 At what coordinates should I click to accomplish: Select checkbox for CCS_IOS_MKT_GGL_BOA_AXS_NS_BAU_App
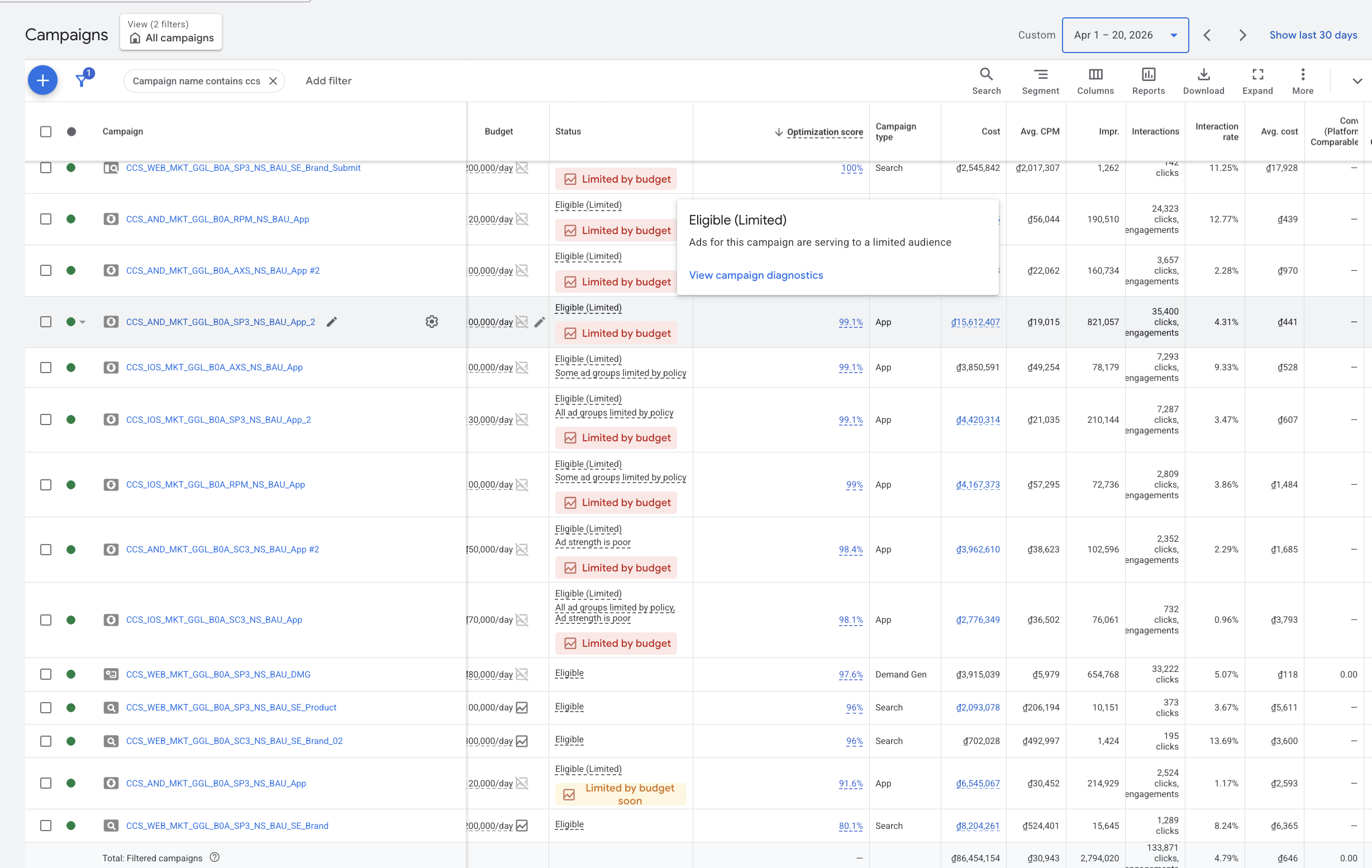pyautogui.click(x=46, y=368)
